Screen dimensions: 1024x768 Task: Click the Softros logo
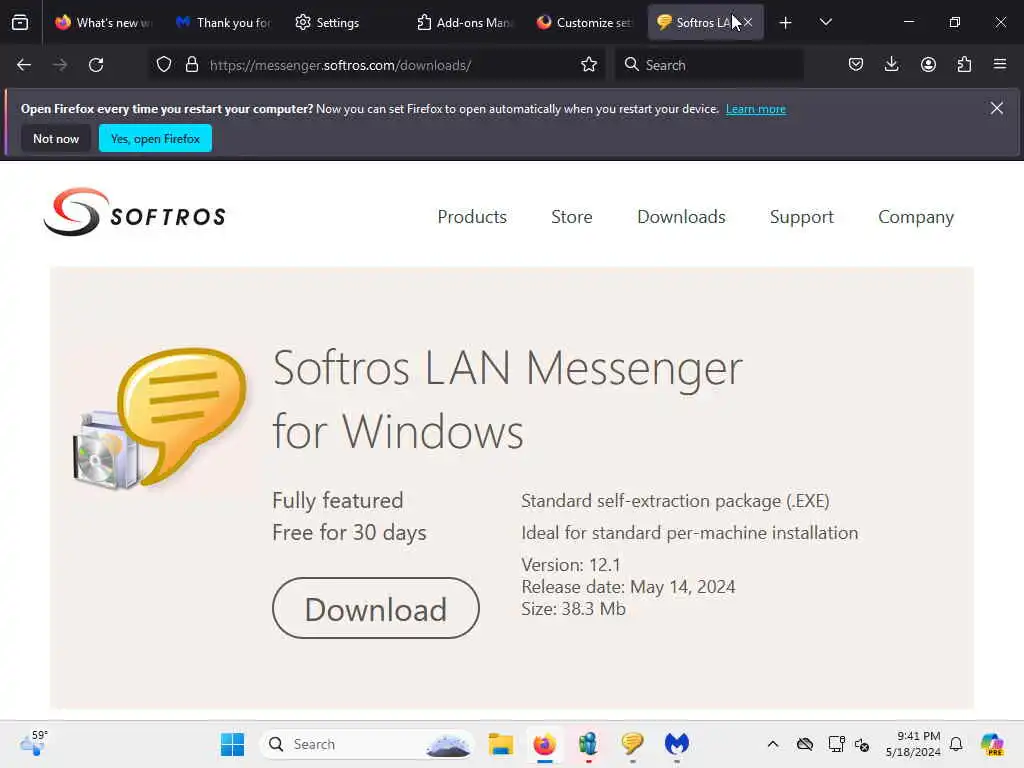click(135, 213)
